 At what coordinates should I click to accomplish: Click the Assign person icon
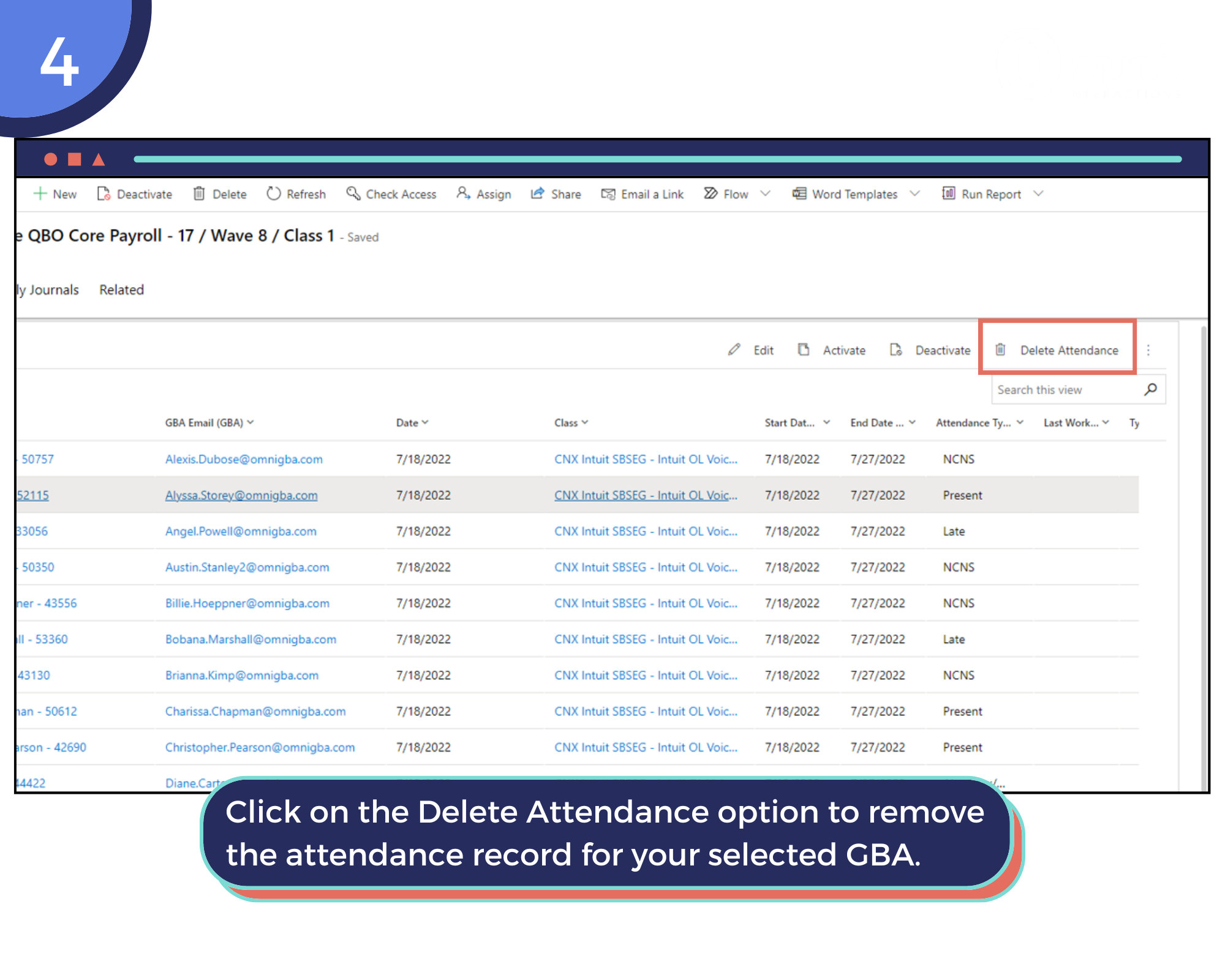tap(463, 194)
